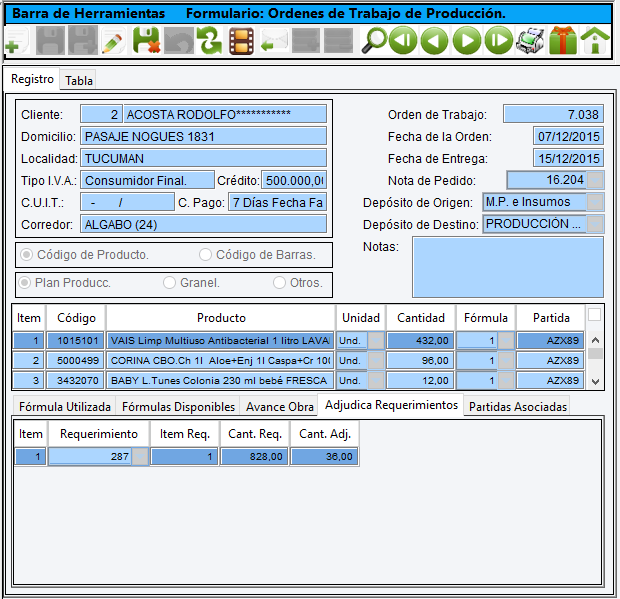The image size is (620, 599).
Task: Switch to the Registro tab
Action: 32,79
